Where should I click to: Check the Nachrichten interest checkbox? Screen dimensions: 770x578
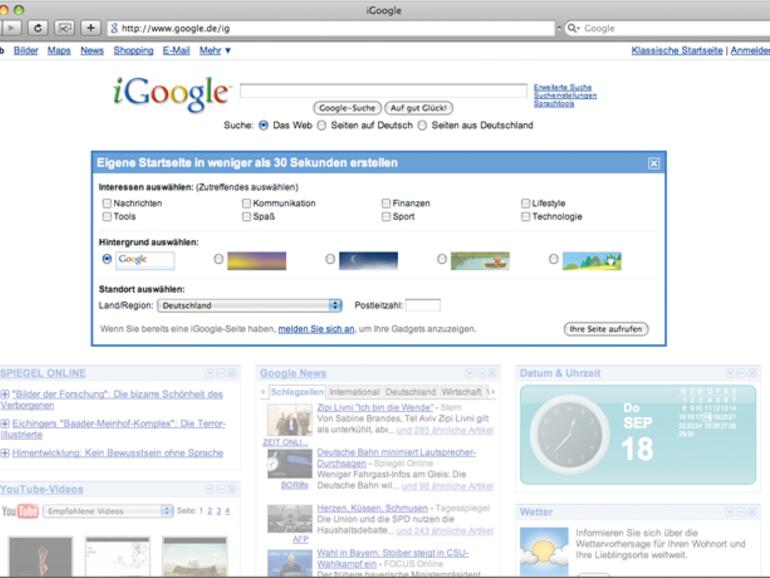coord(107,203)
